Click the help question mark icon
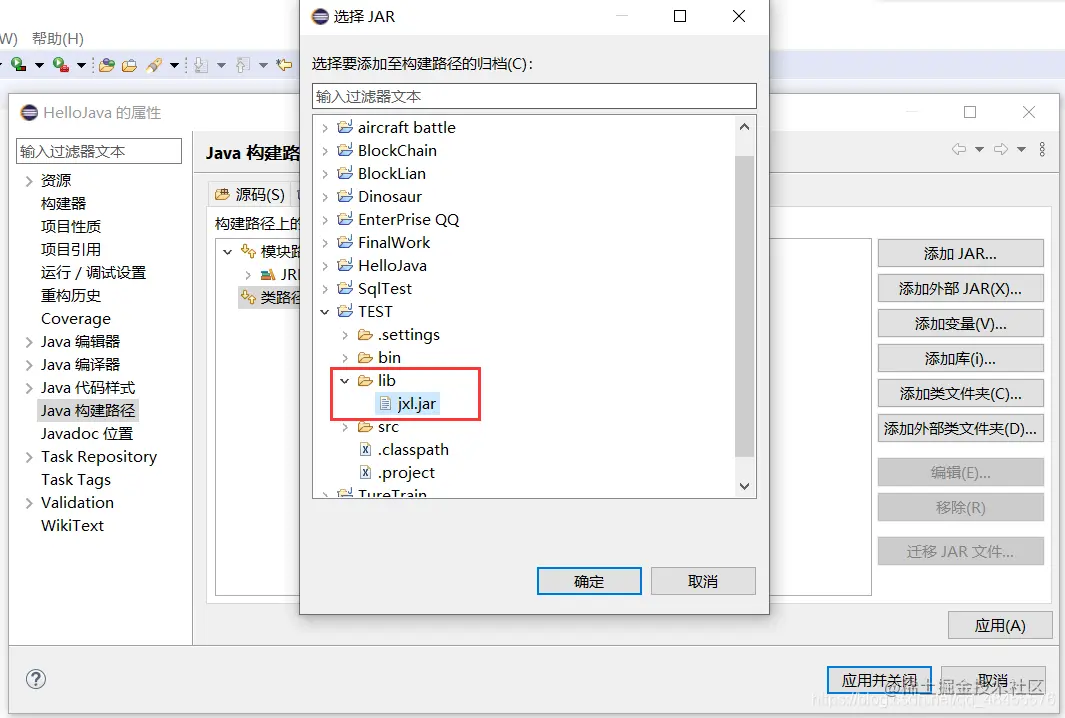This screenshot has height=718, width=1065. [35, 679]
